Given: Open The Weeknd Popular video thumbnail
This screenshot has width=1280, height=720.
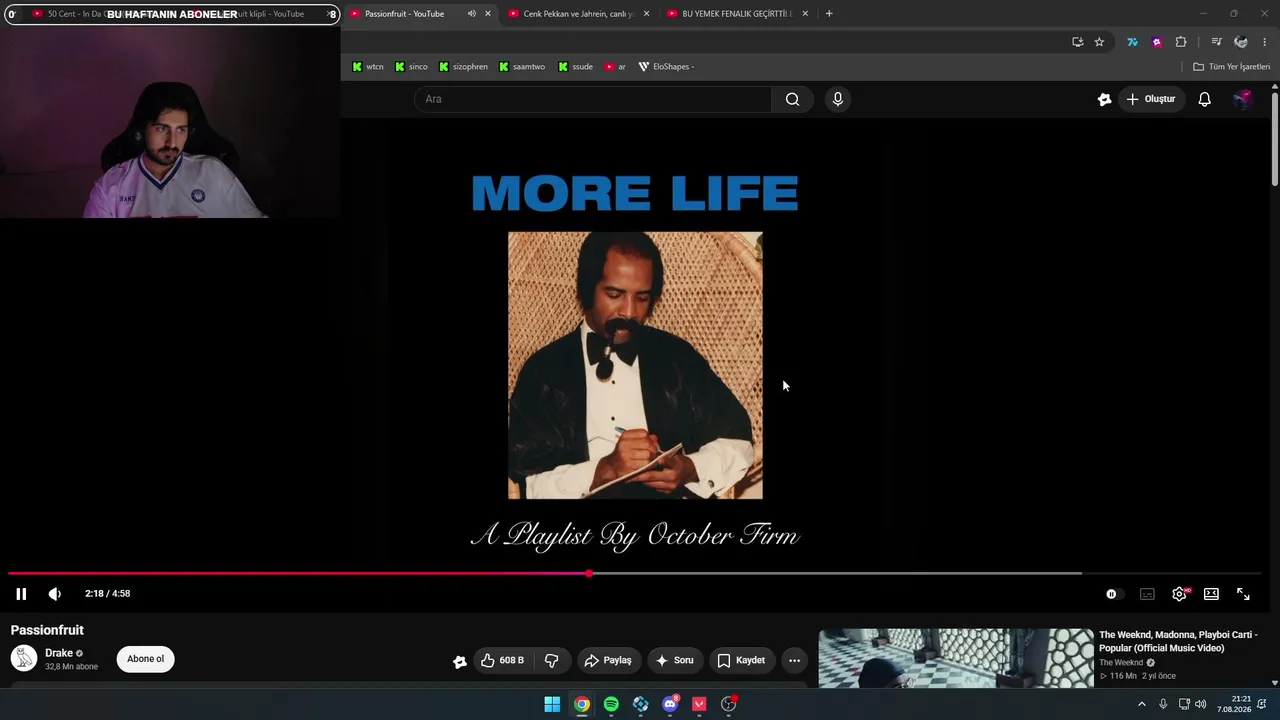Looking at the screenshot, I should coord(956,658).
